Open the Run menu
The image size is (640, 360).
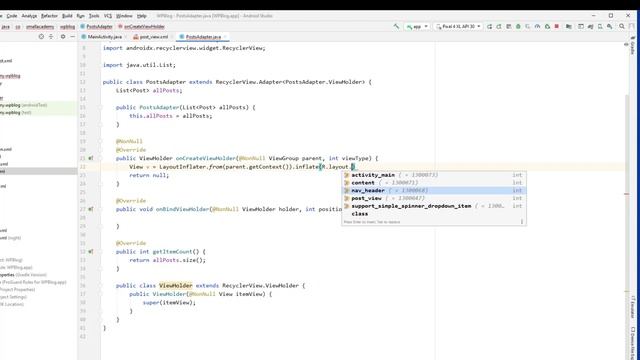coord(80,16)
